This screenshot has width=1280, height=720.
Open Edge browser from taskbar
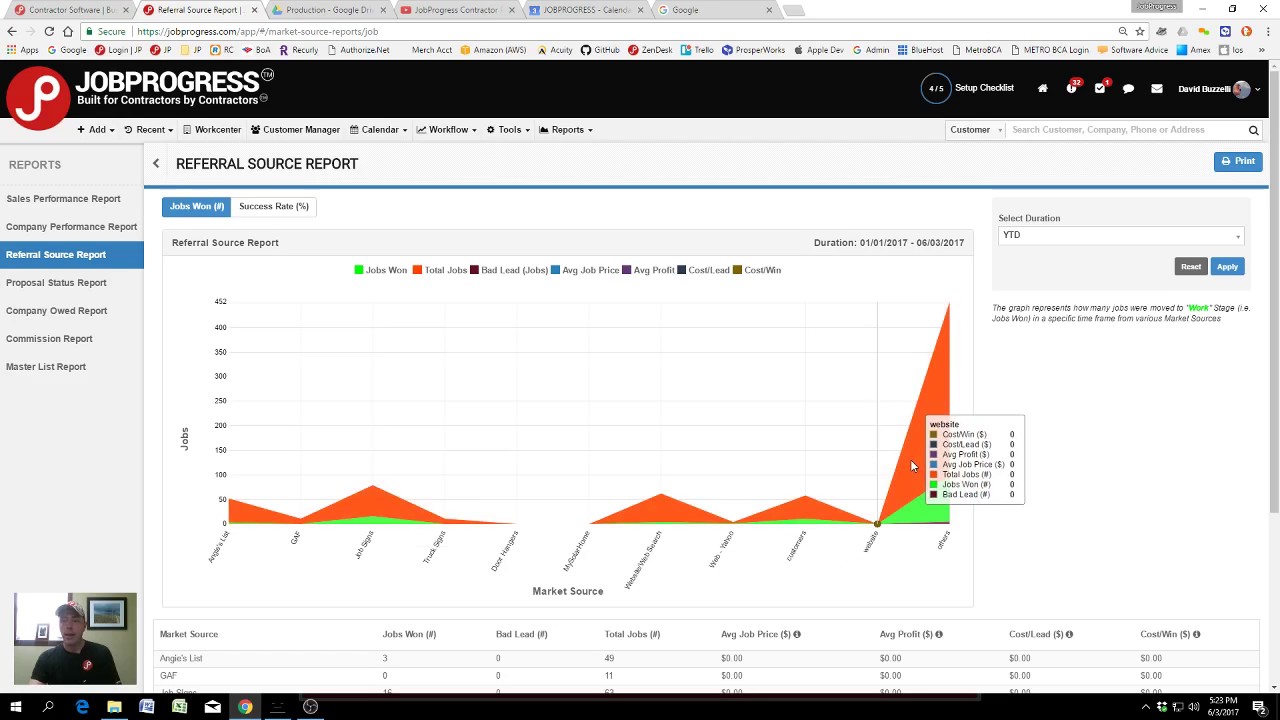click(82, 707)
